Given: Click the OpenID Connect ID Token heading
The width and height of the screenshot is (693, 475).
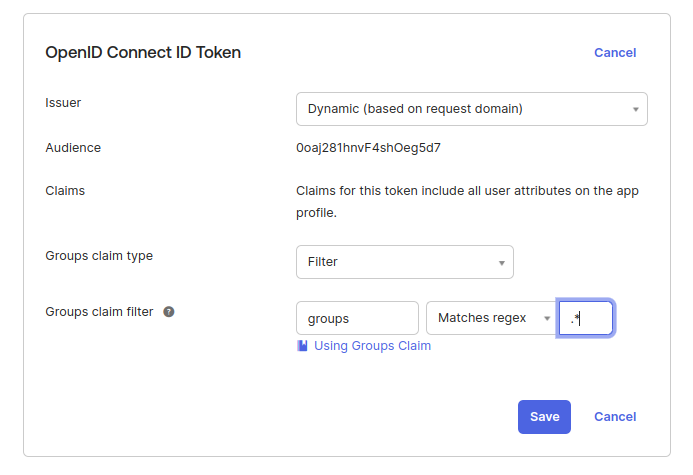Looking at the screenshot, I should pos(143,53).
